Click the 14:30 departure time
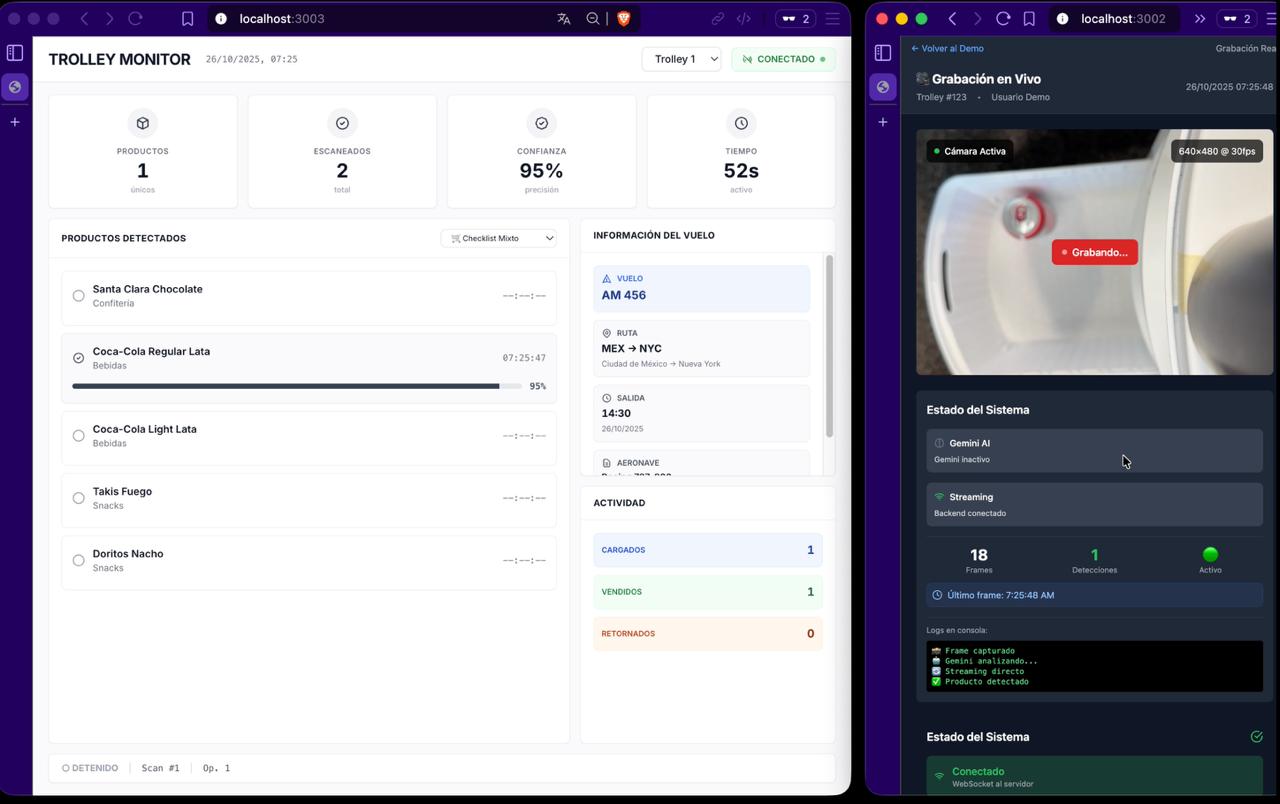1280x804 pixels. click(616, 413)
